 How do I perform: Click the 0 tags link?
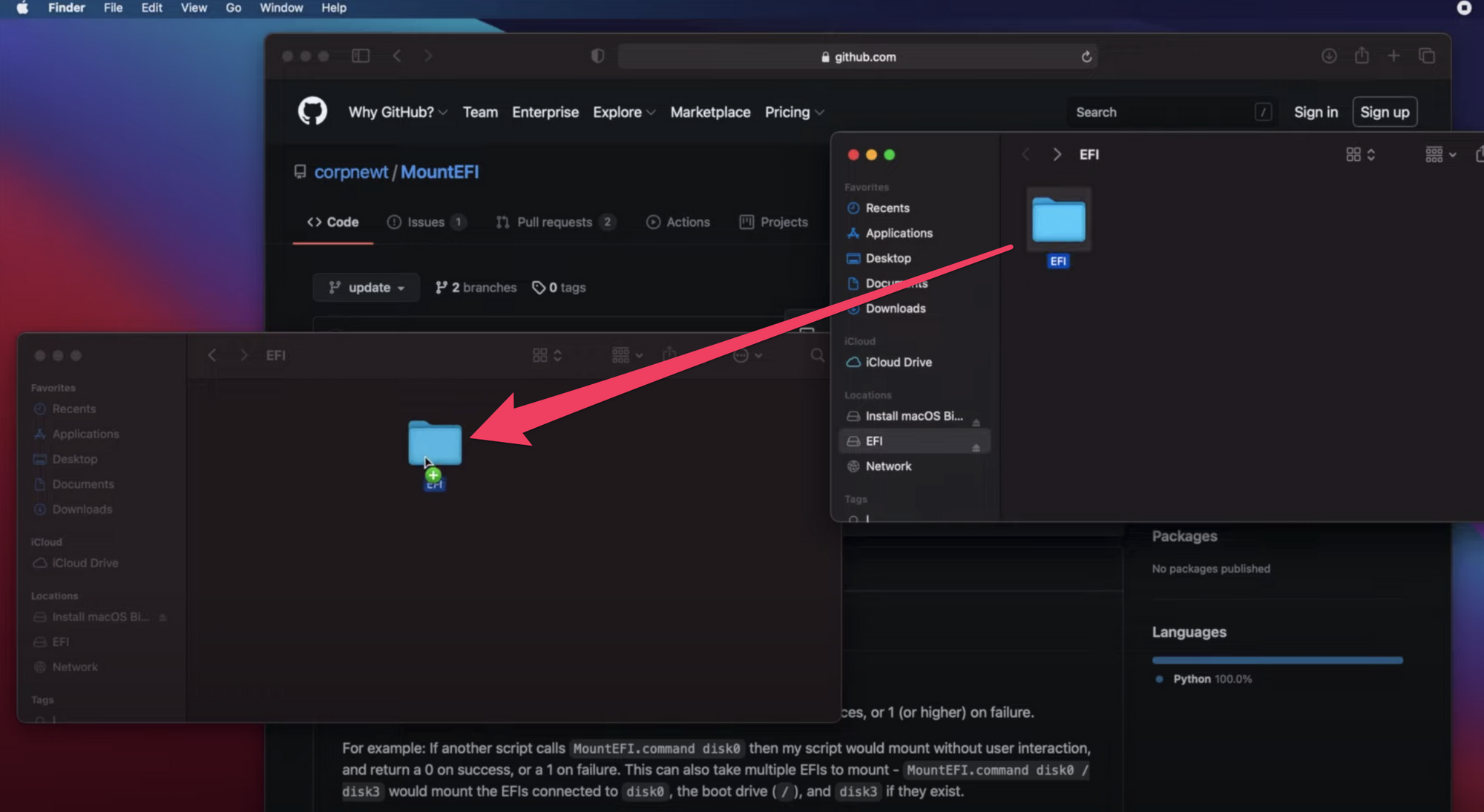pos(559,288)
